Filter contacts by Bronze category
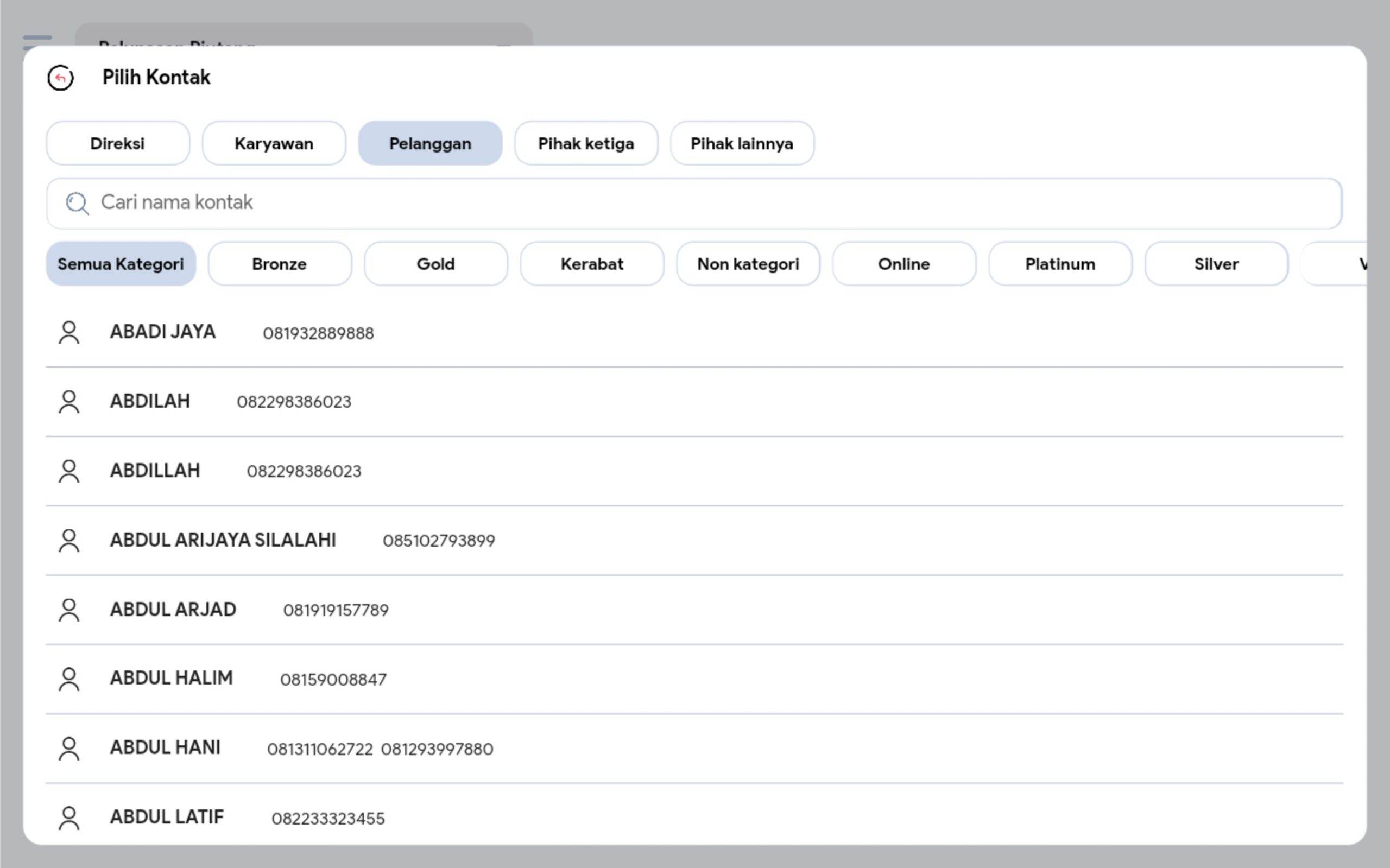 click(x=280, y=264)
